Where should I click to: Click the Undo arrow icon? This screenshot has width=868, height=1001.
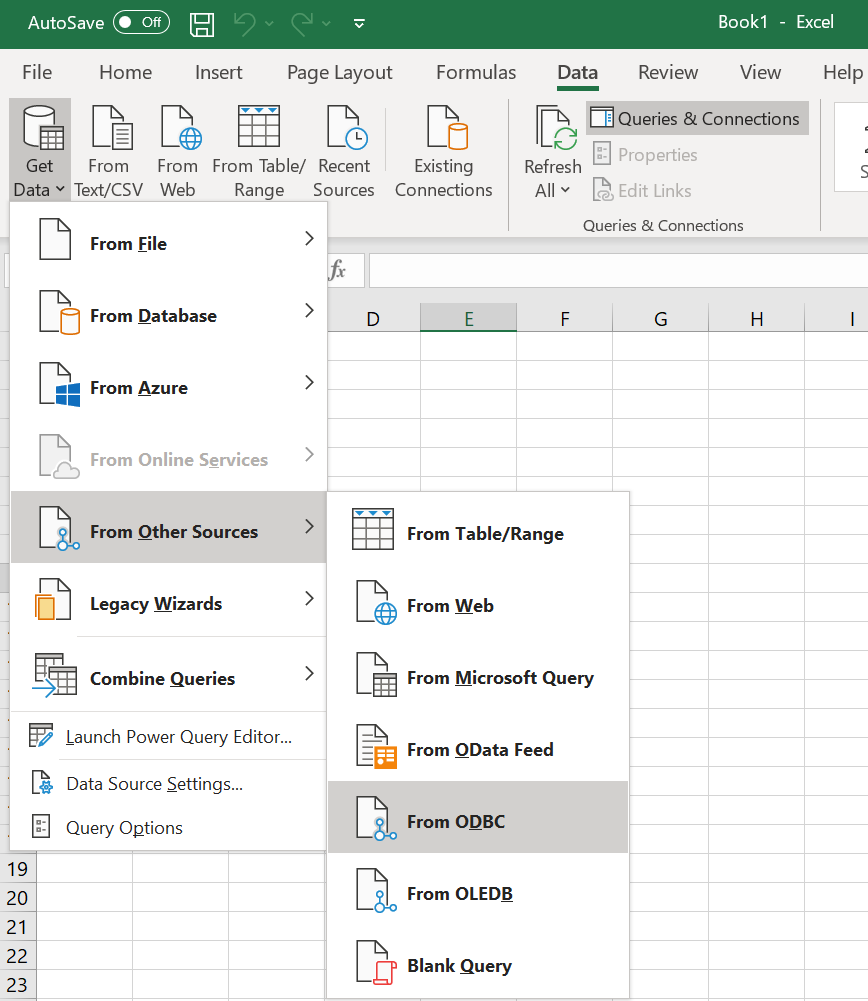coord(244,24)
